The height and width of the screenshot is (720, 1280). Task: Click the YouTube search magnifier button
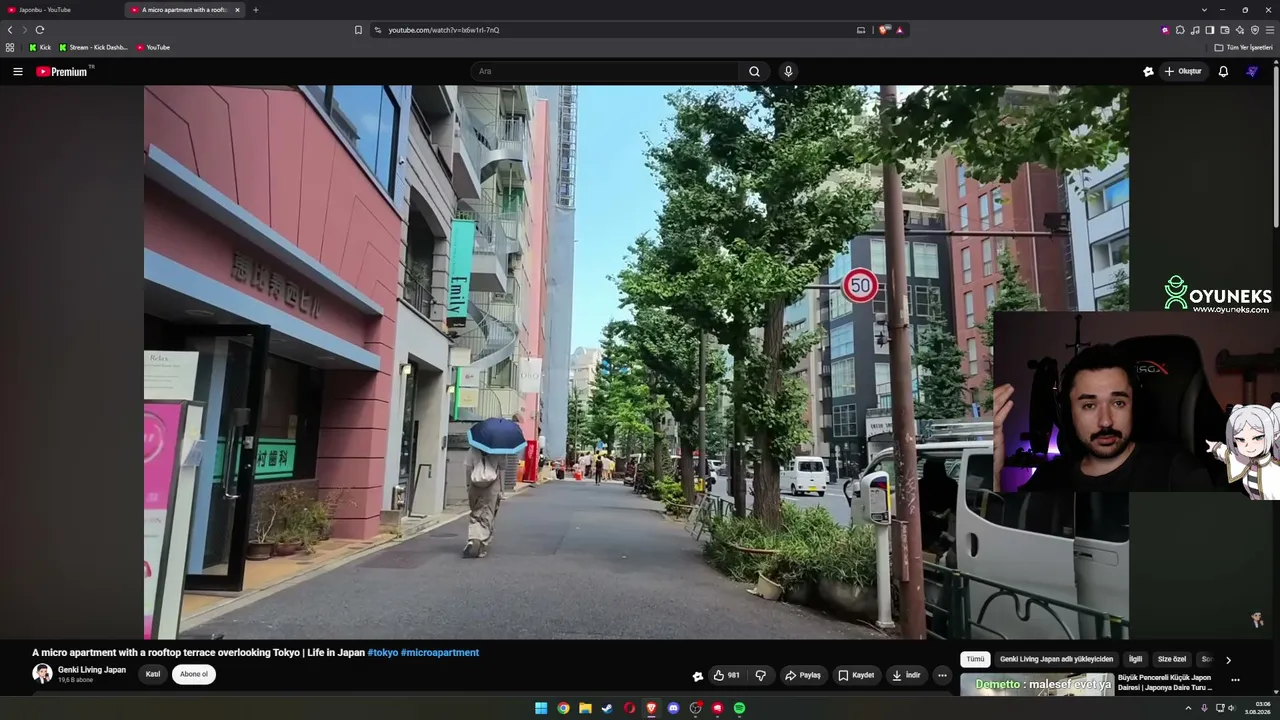(755, 71)
